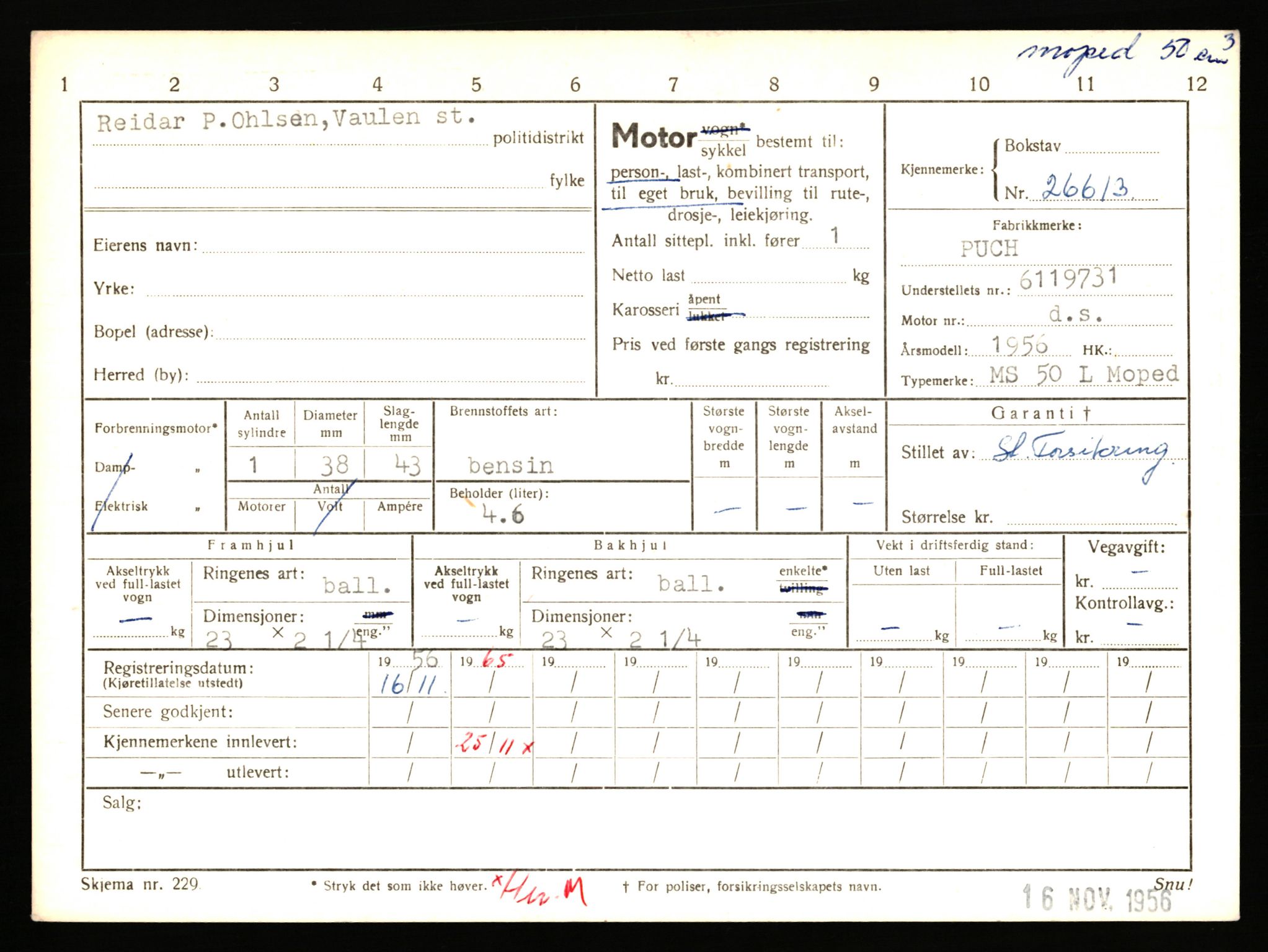The width and height of the screenshot is (1268, 952).
Task: Click the 'Motor' heading
Action: 654,136
